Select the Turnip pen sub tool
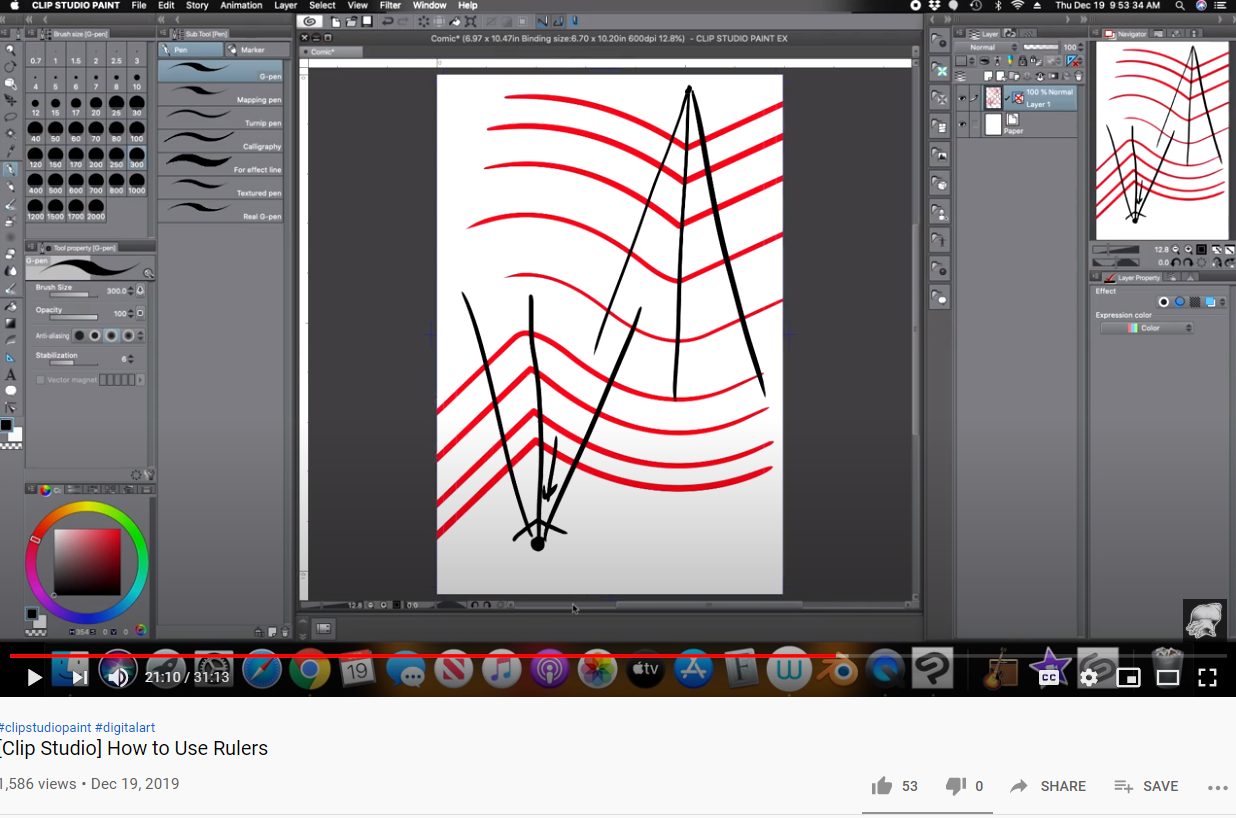The image size is (1236, 818). coord(220,117)
